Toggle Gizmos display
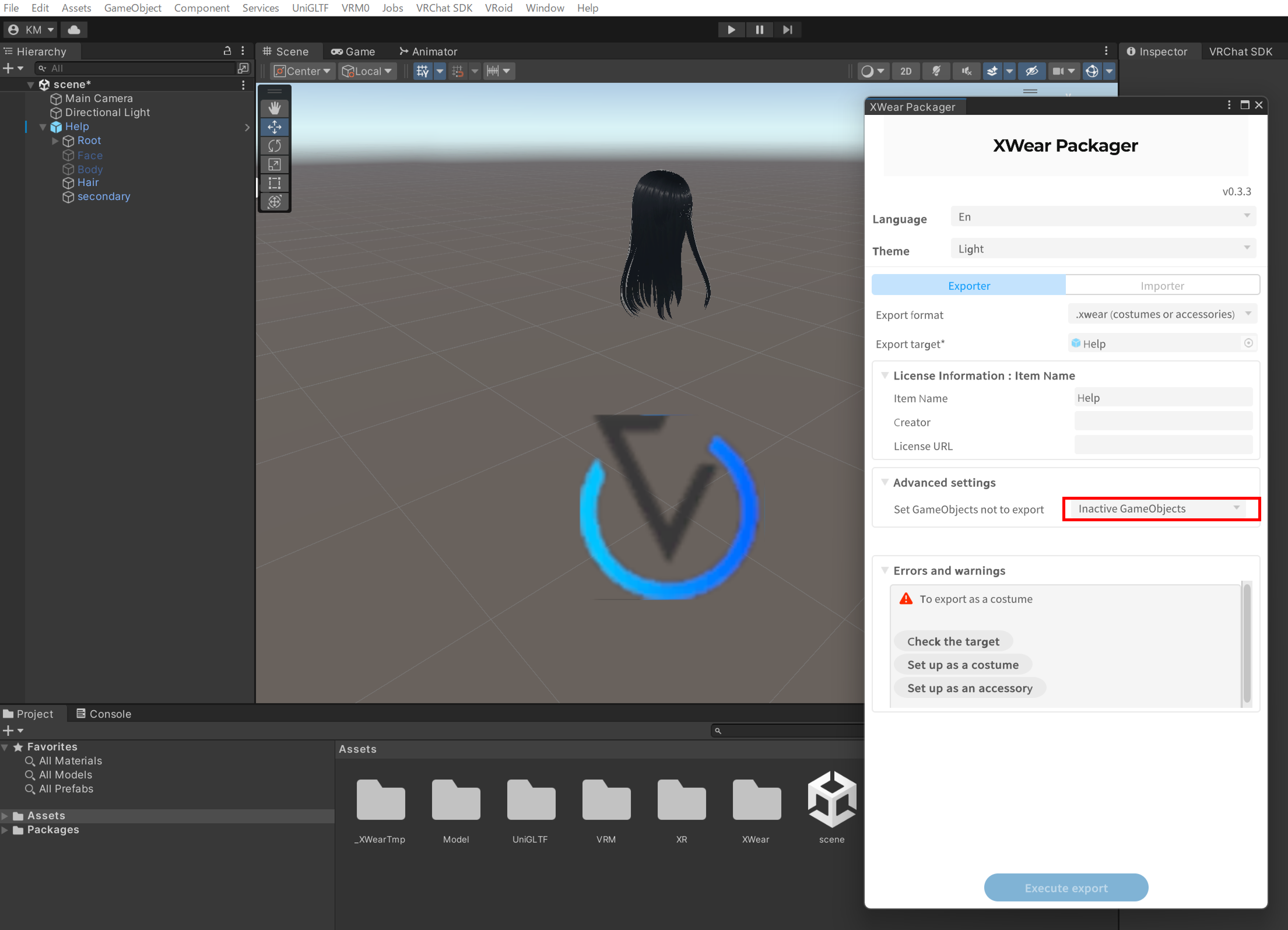The height and width of the screenshot is (930, 1288). click(1092, 71)
